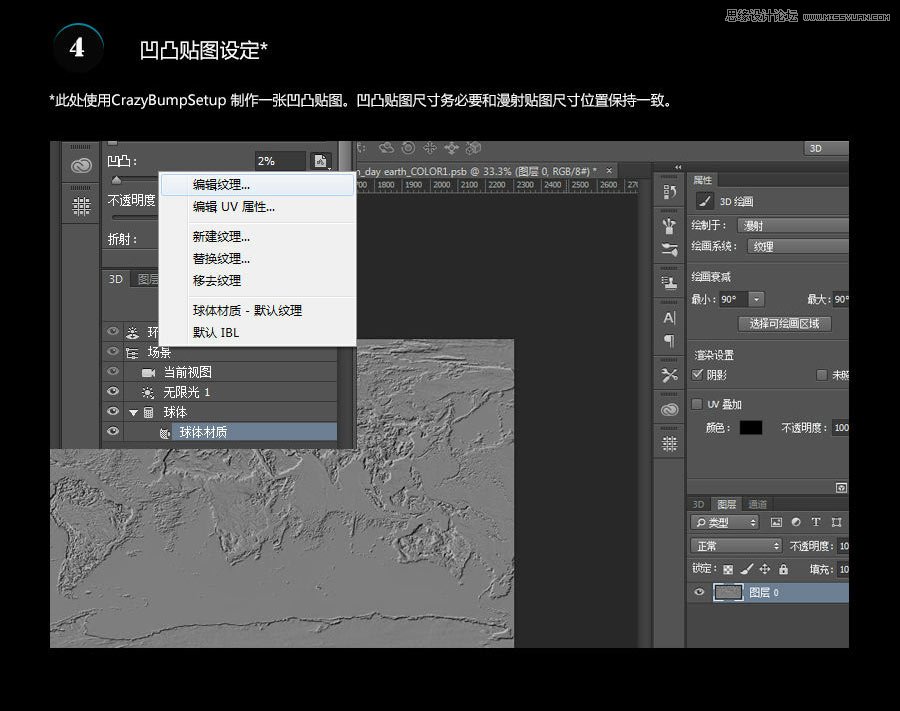Toggle the 阴影 shadow checkbox
The image size is (900, 711).
click(697, 375)
